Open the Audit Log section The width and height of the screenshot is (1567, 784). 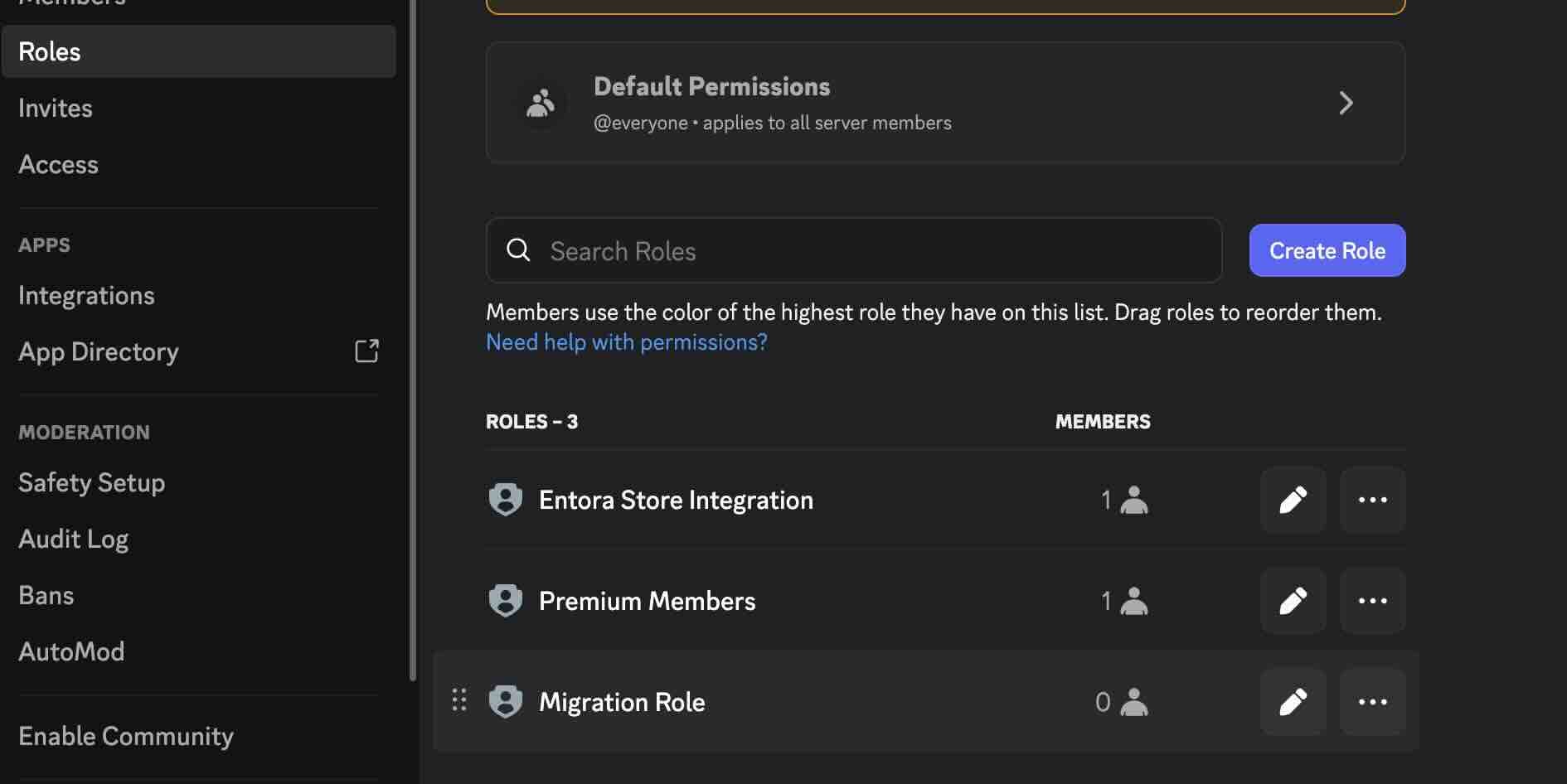[73, 539]
